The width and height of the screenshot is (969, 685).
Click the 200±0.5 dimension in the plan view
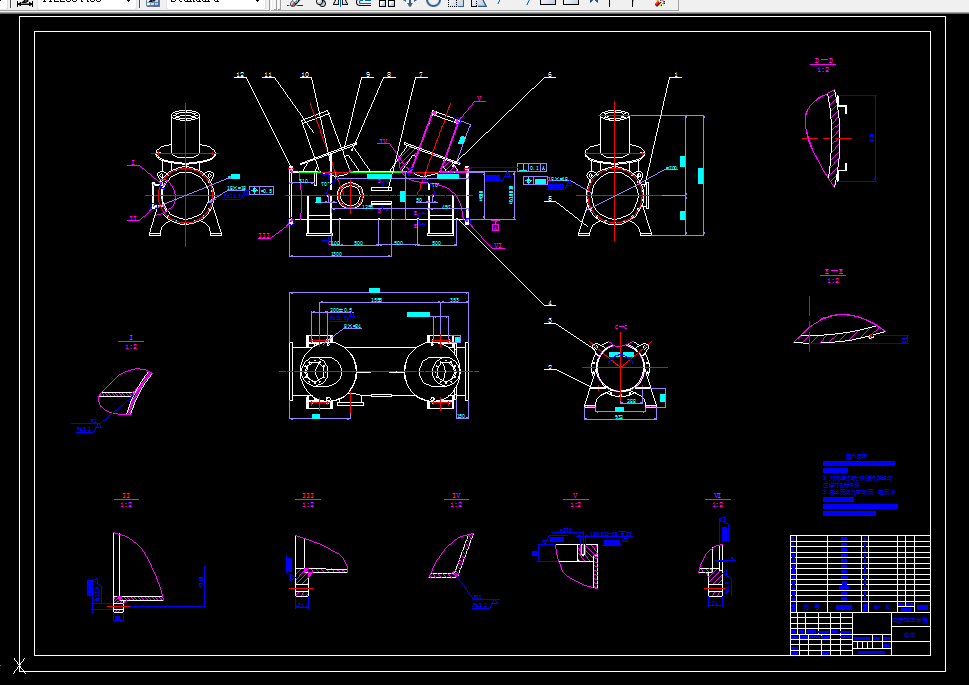pyautogui.click(x=341, y=310)
